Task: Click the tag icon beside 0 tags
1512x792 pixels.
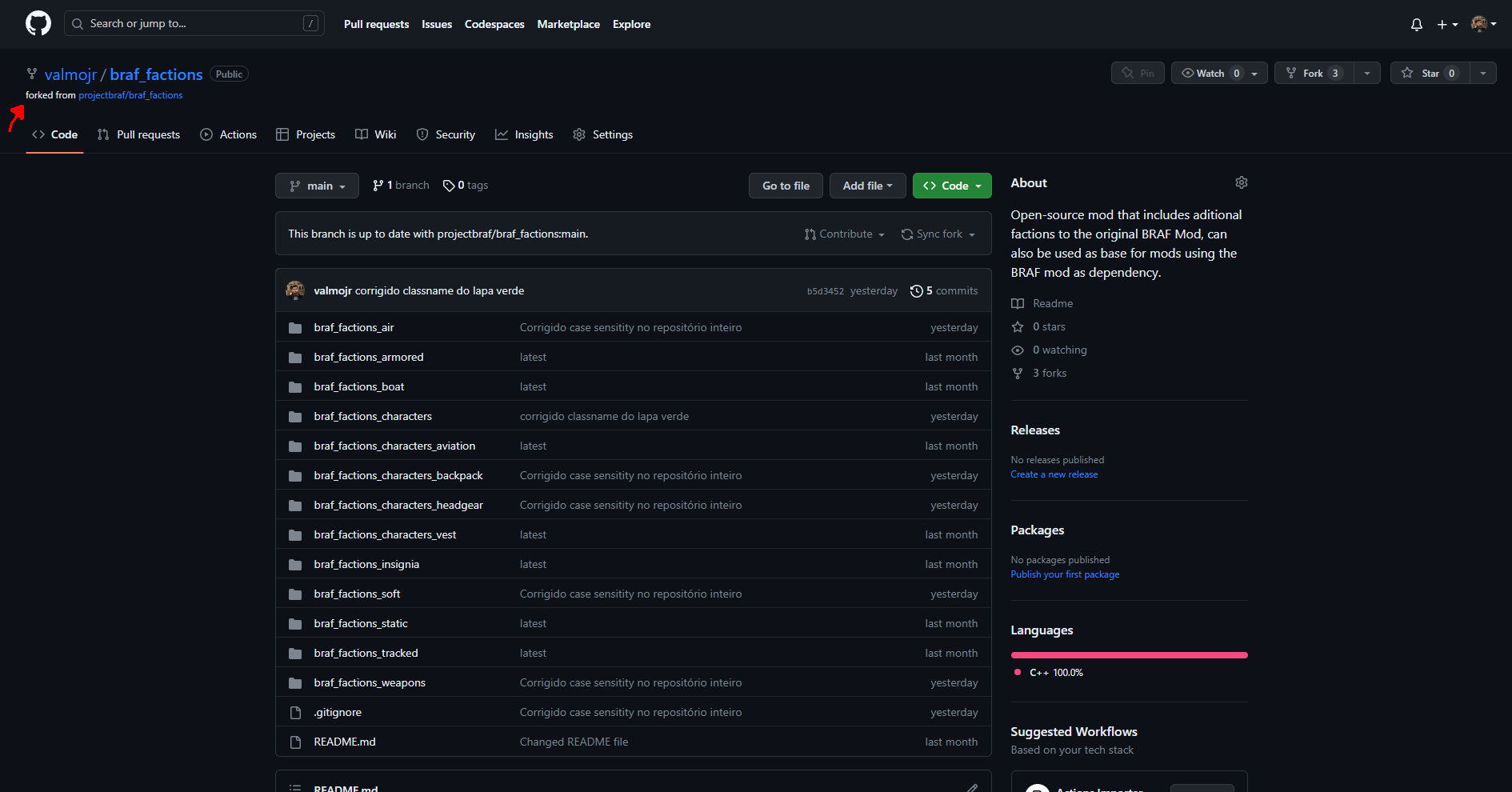Action: pos(449,186)
